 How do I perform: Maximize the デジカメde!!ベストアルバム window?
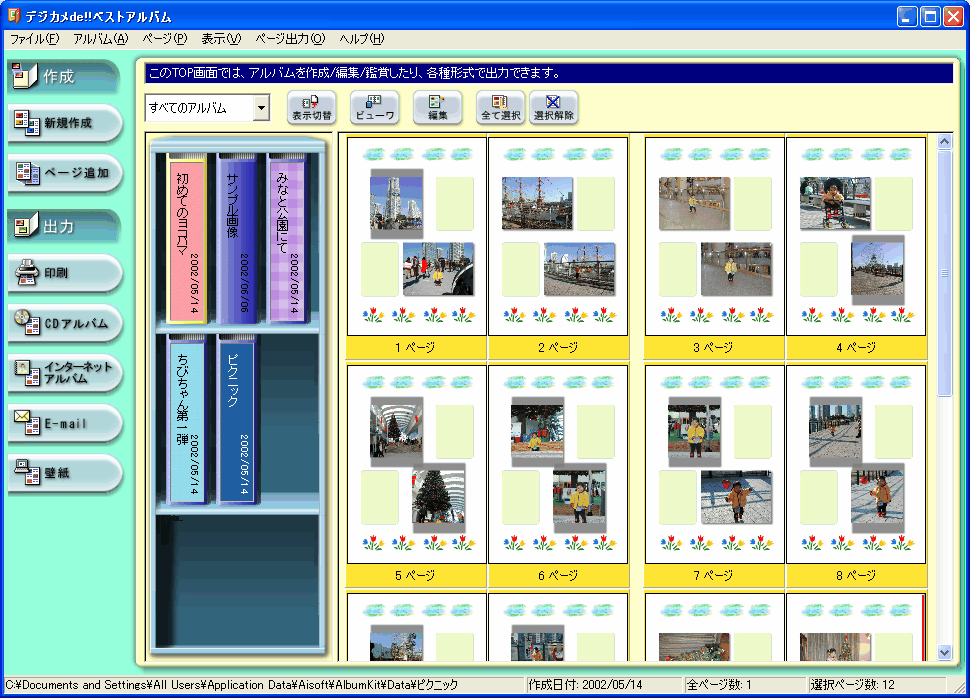[930, 16]
